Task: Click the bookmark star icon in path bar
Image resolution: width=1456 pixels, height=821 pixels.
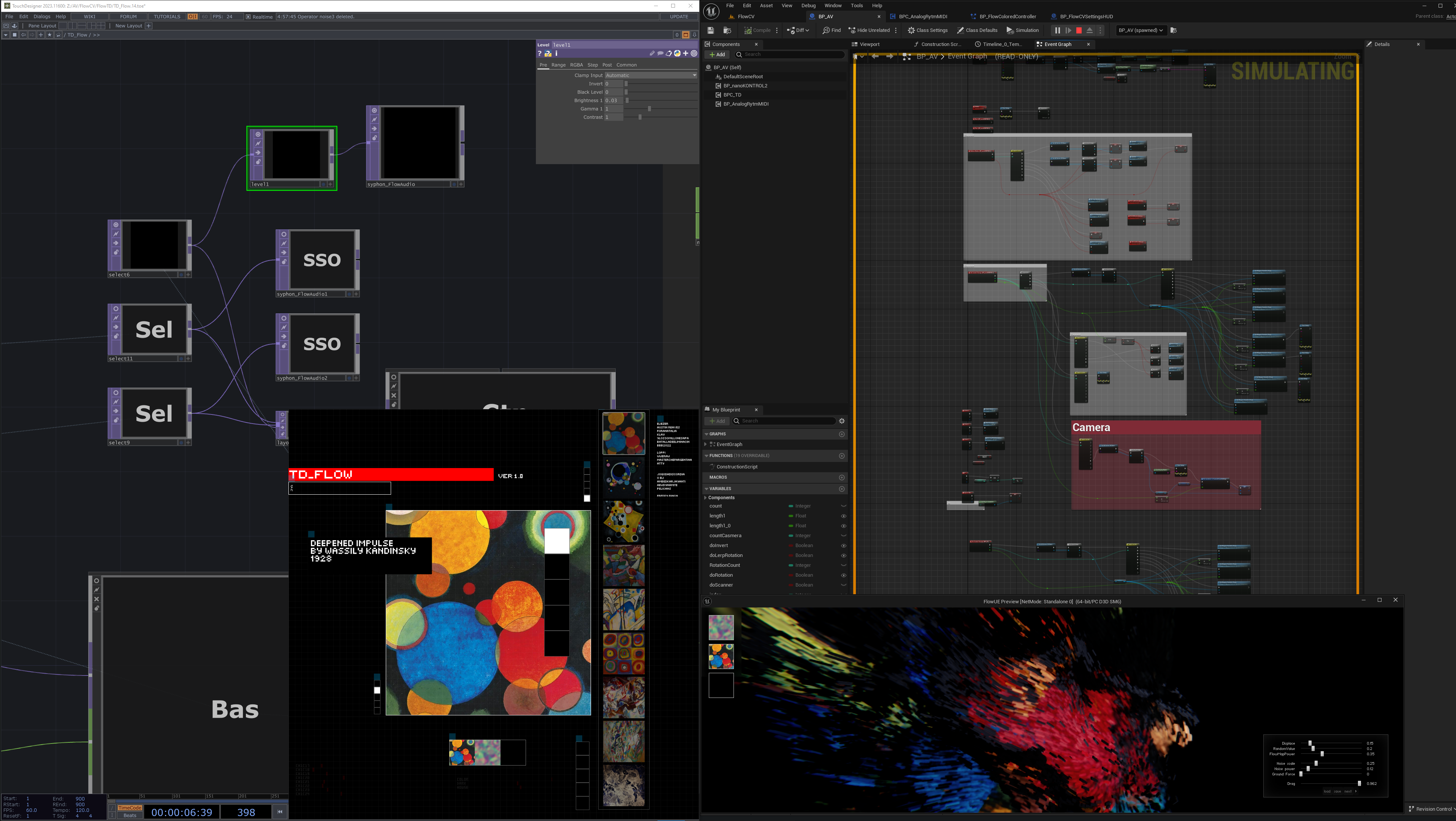Action: [50, 35]
